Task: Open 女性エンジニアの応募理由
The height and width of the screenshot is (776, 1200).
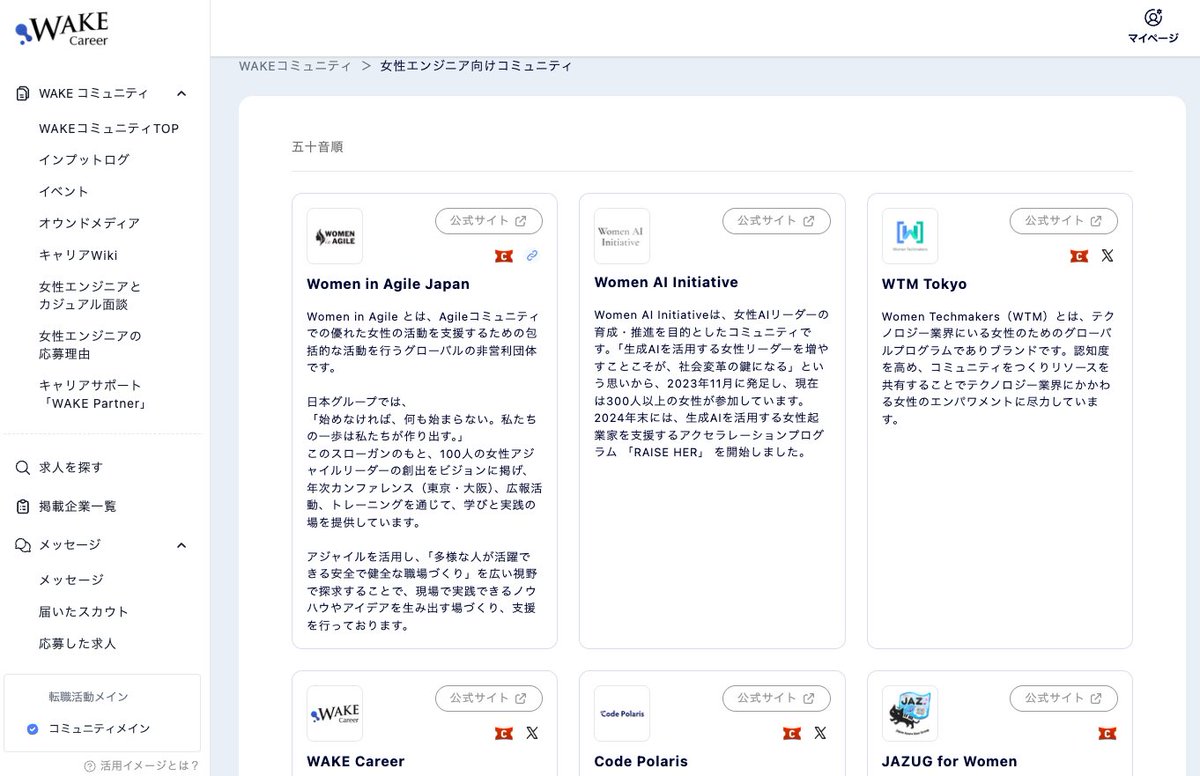Action: tap(90, 345)
